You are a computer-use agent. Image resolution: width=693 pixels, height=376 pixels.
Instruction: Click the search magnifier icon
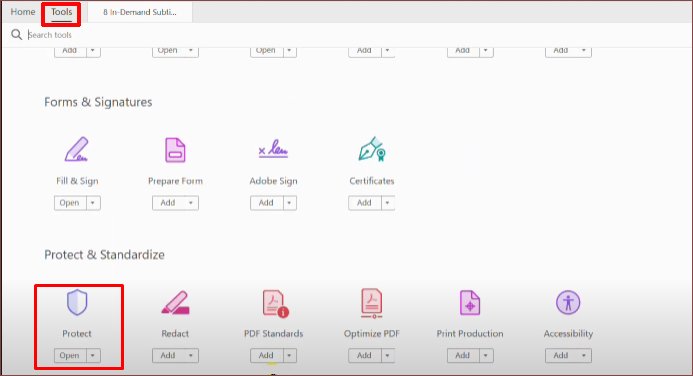(x=16, y=34)
